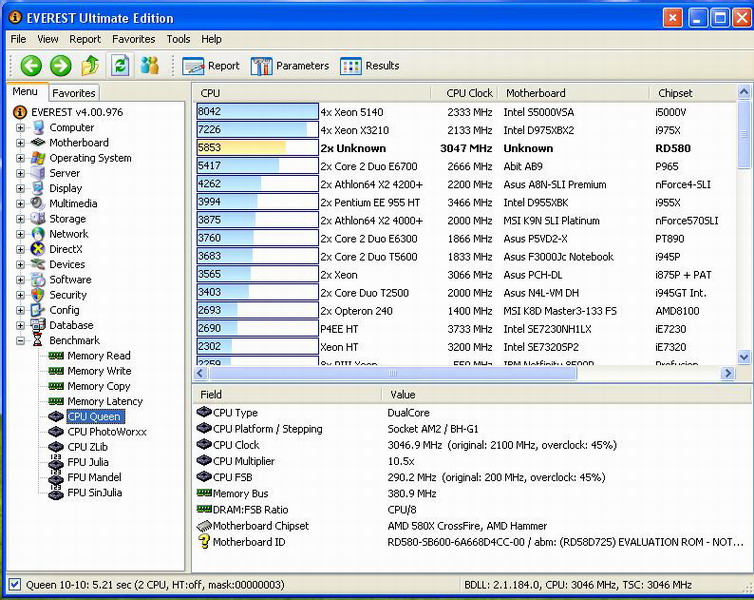Click the Value column header
This screenshot has width=754, height=600.
(566, 395)
